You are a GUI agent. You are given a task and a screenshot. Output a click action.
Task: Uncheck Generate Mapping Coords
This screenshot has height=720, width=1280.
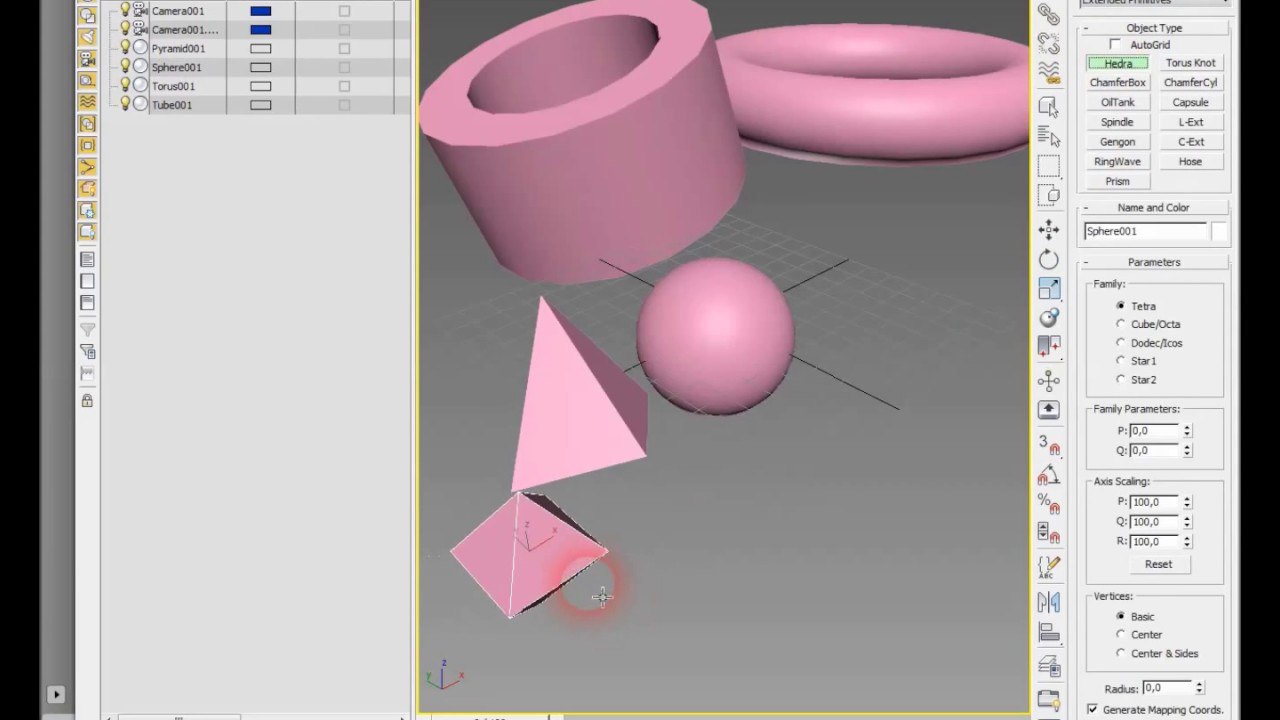(x=1092, y=709)
